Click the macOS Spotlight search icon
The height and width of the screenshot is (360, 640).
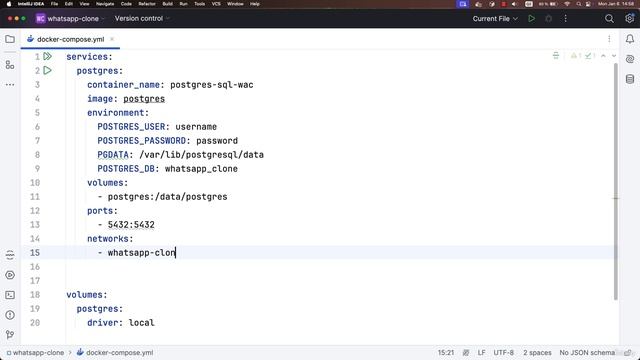[x=578, y=4]
